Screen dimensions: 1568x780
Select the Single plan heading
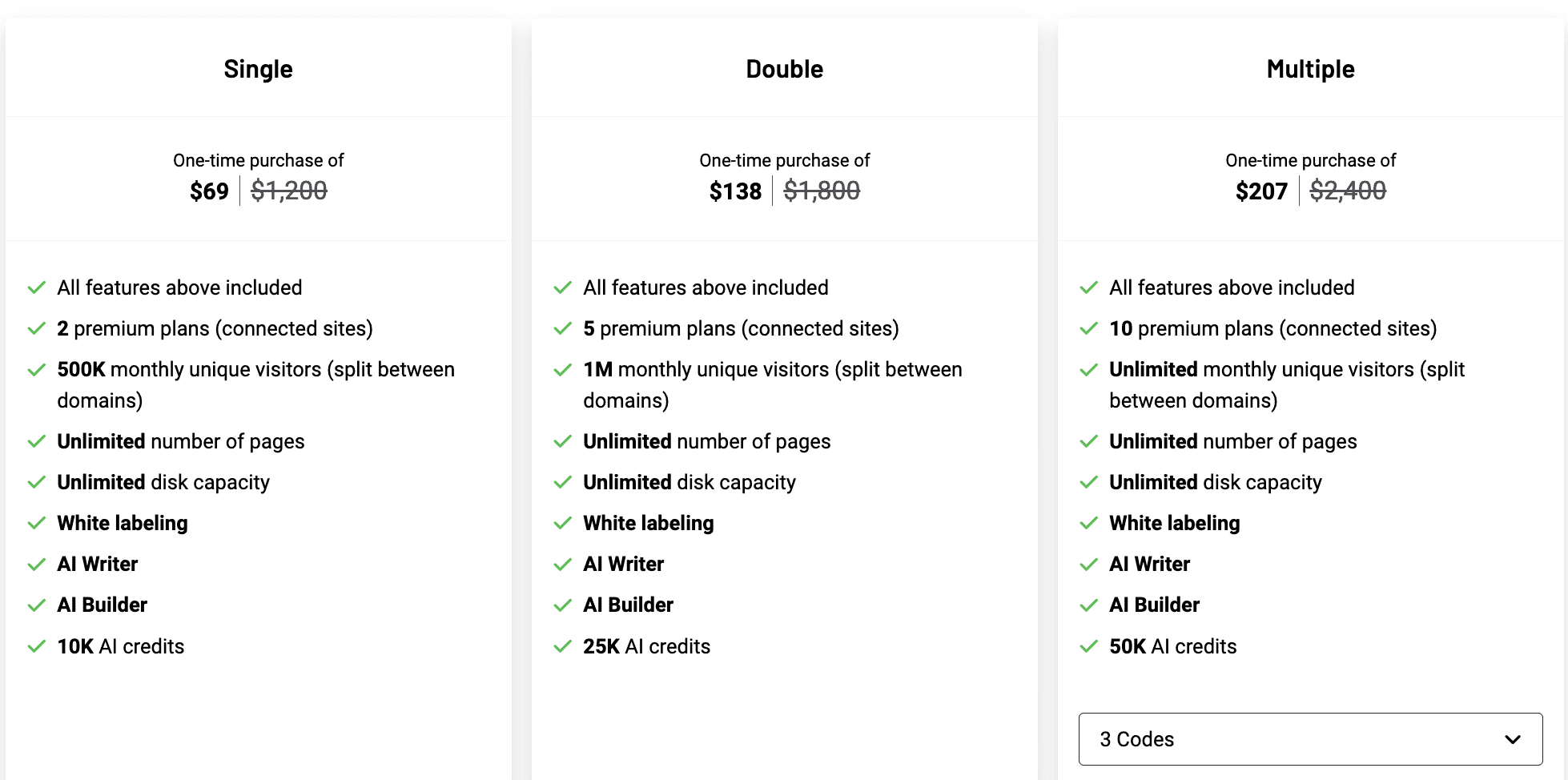258,69
